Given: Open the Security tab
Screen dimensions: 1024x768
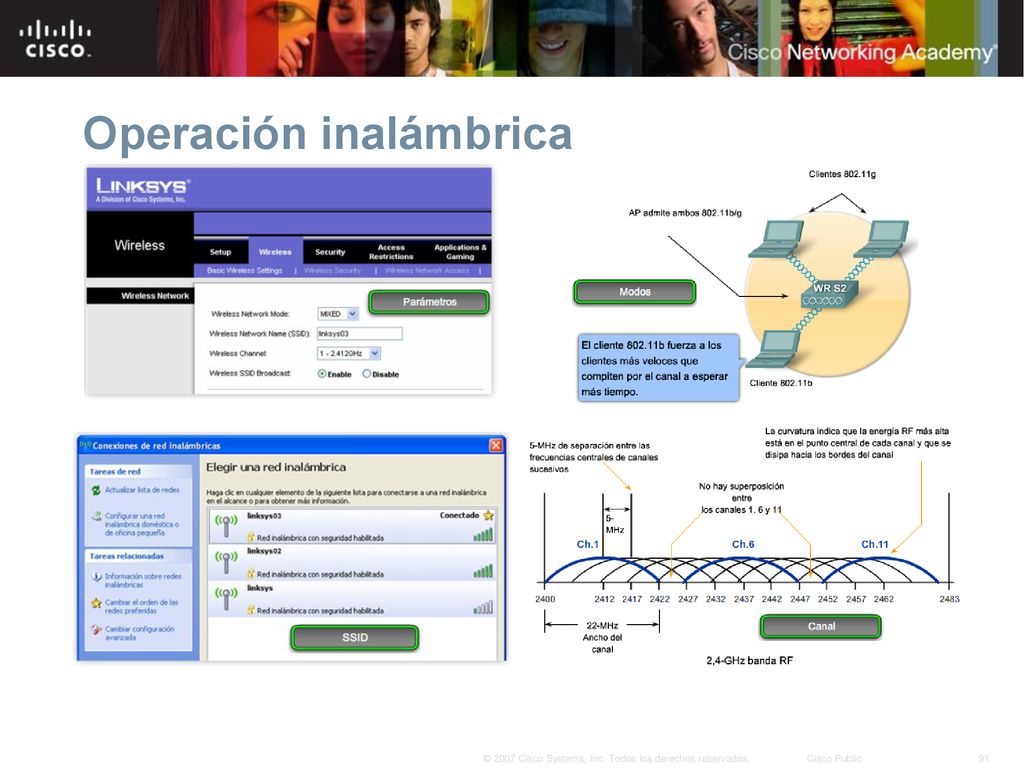Looking at the screenshot, I should [330, 252].
